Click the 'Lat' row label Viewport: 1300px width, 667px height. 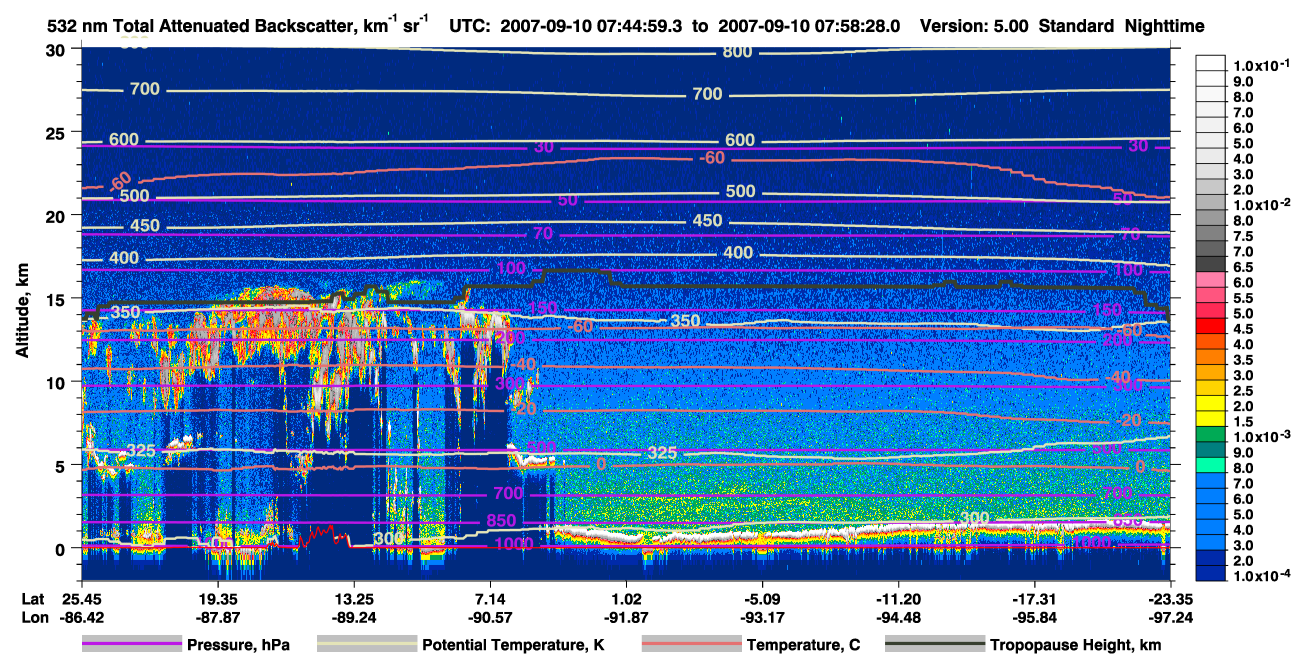(32, 599)
